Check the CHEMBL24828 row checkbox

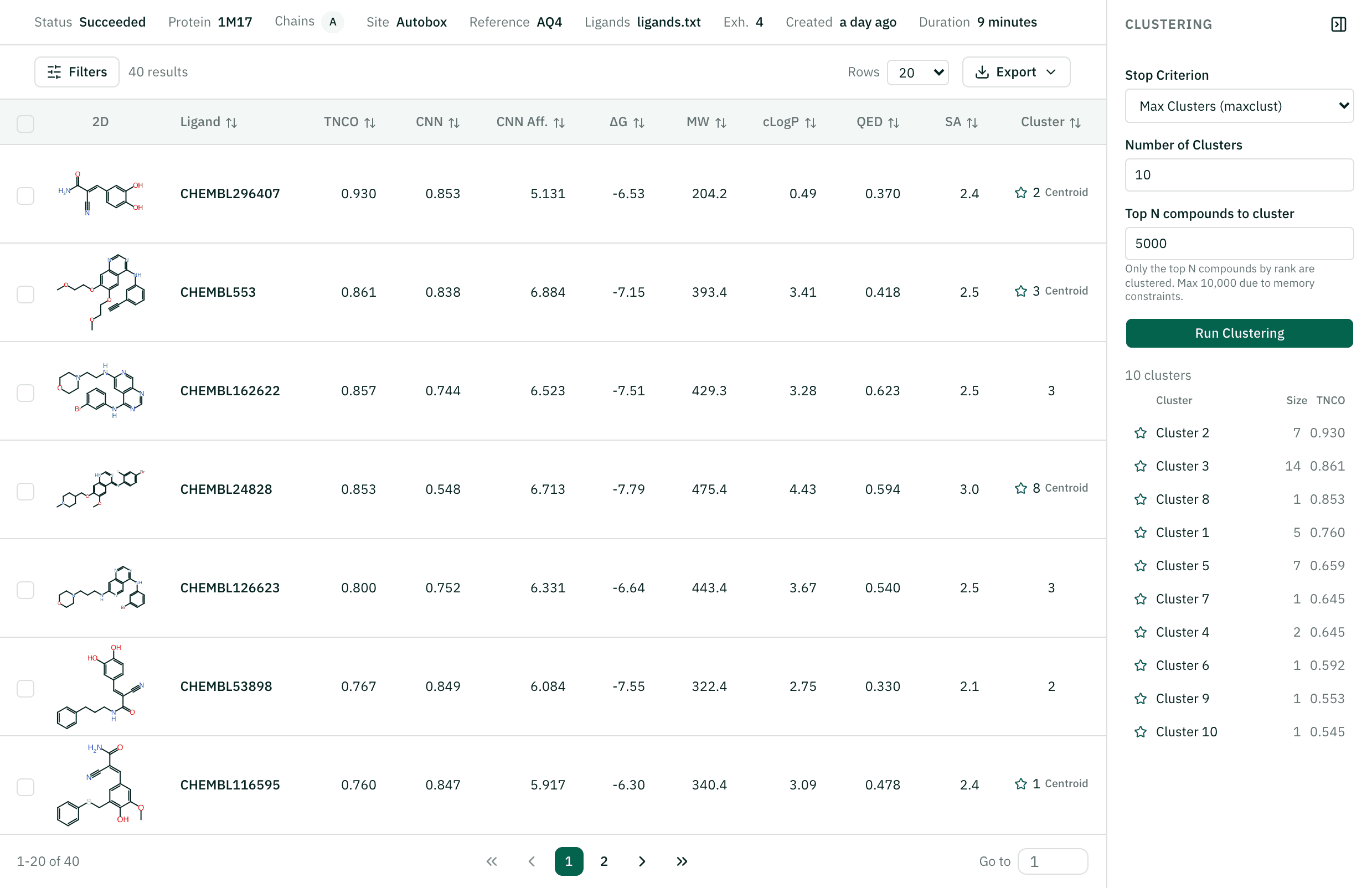click(x=25, y=491)
